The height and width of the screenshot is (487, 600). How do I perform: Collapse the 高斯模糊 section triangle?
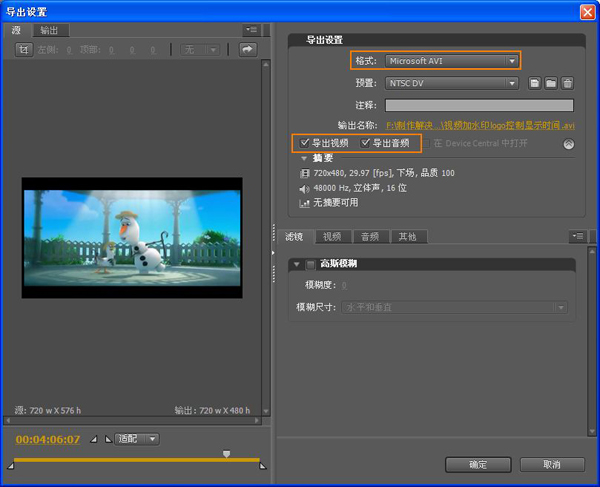(297, 264)
